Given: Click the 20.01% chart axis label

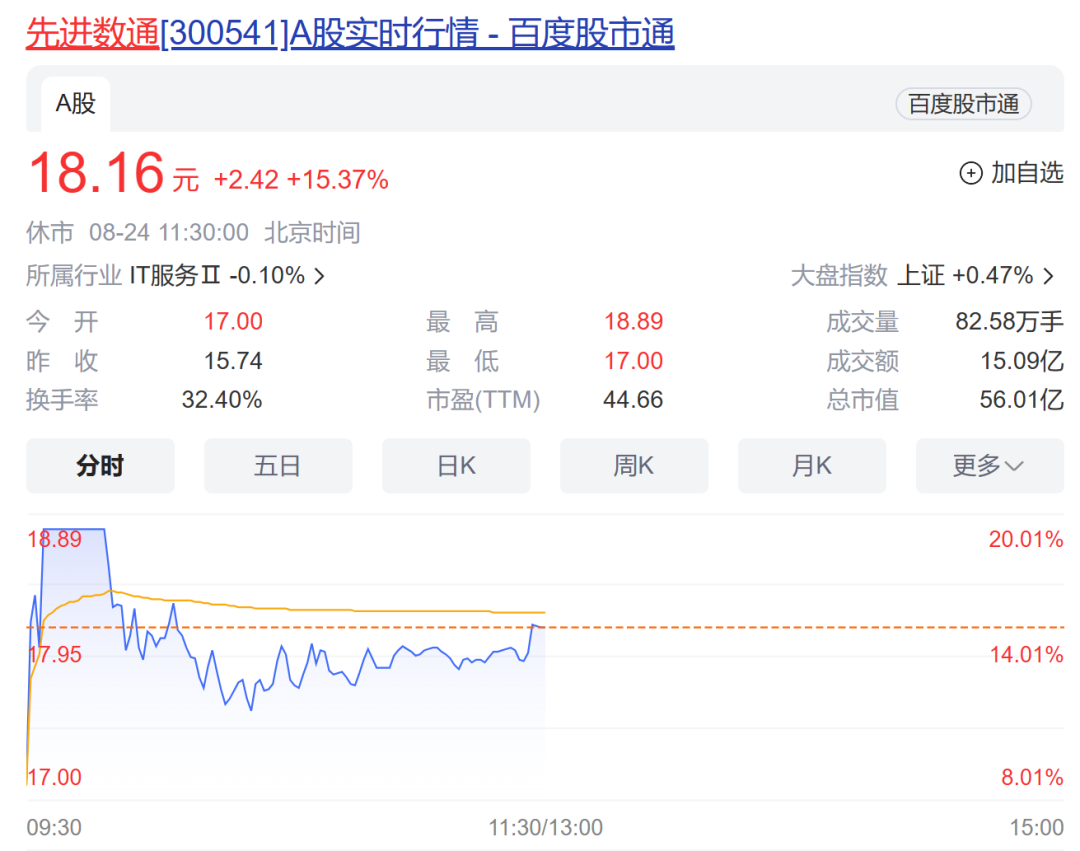Looking at the screenshot, I should [x=1026, y=539].
